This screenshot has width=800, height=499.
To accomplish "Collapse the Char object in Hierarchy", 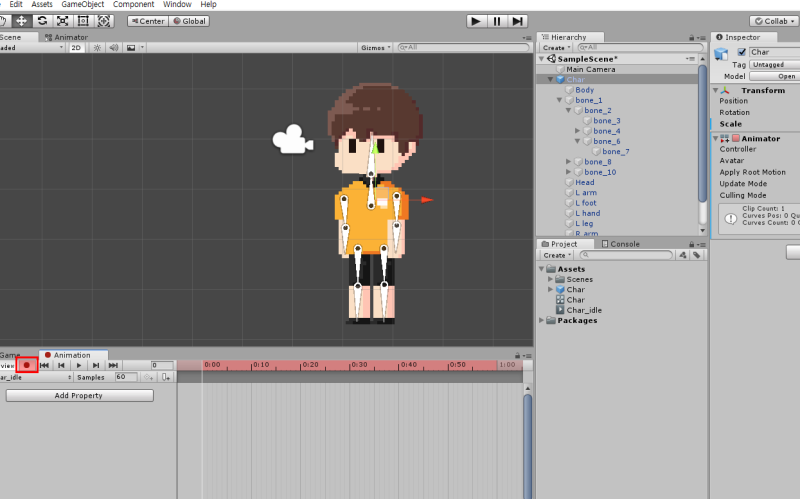I will pyautogui.click(x=551, y=80).
